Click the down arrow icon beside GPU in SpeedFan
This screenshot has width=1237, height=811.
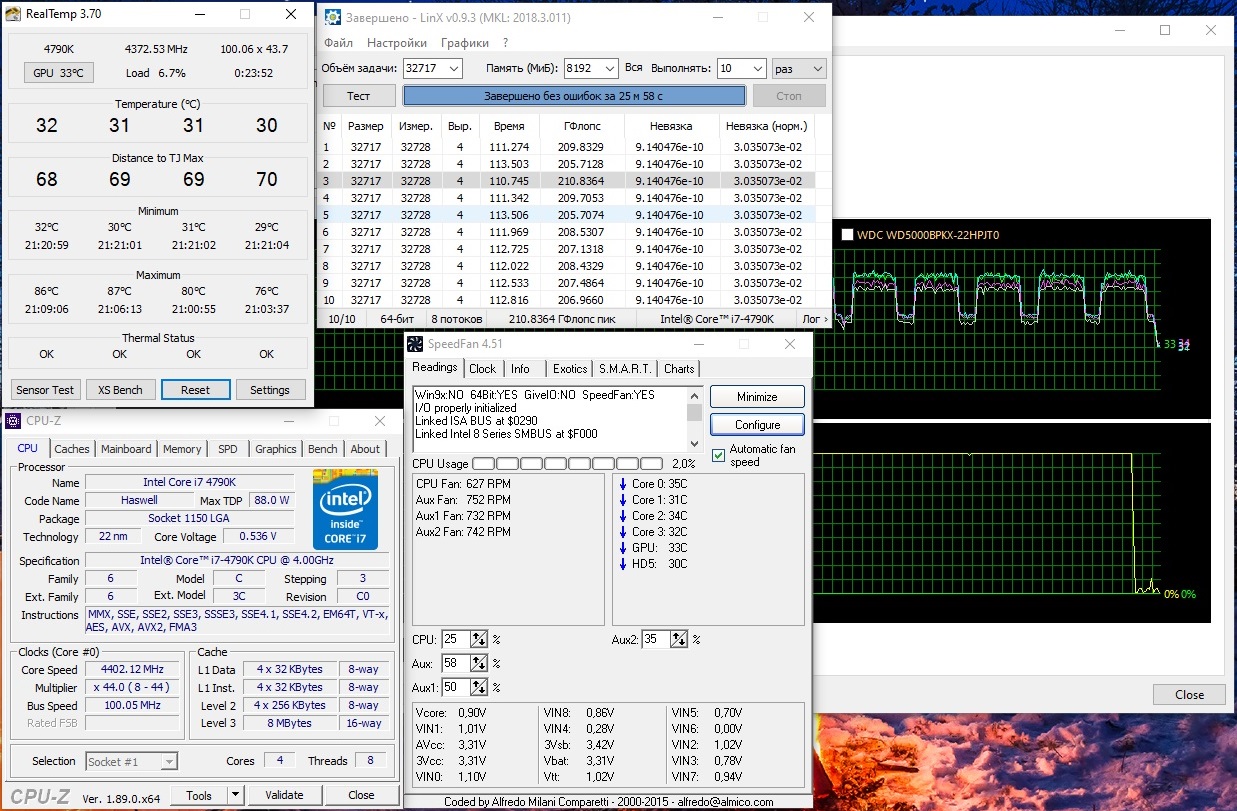pos(622,548)
